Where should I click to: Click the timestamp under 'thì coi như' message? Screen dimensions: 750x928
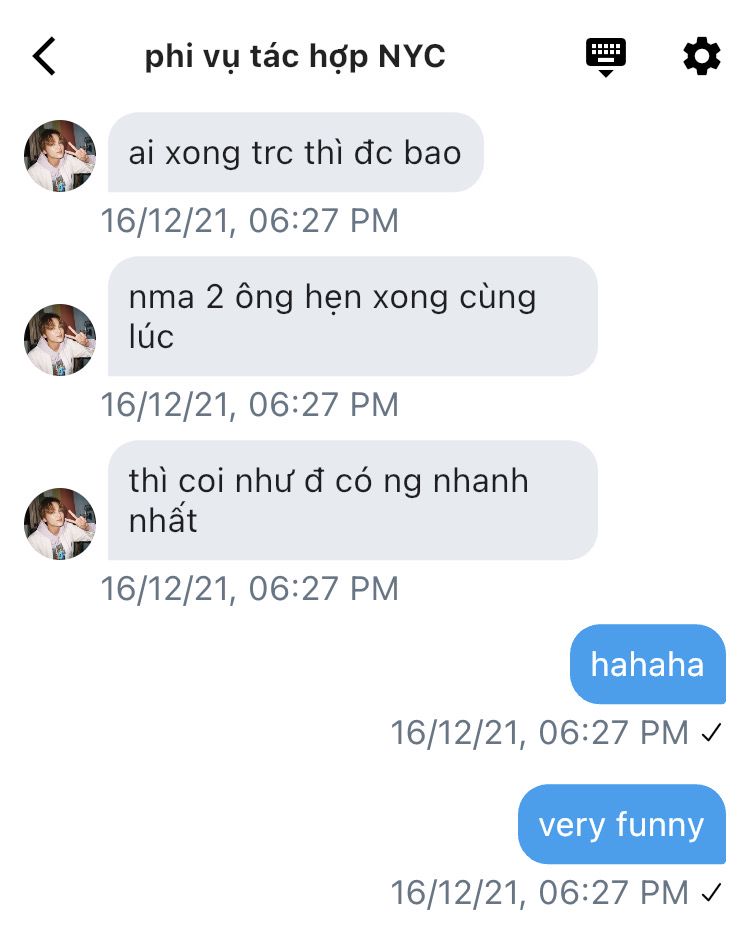click(x=250, y=589)
